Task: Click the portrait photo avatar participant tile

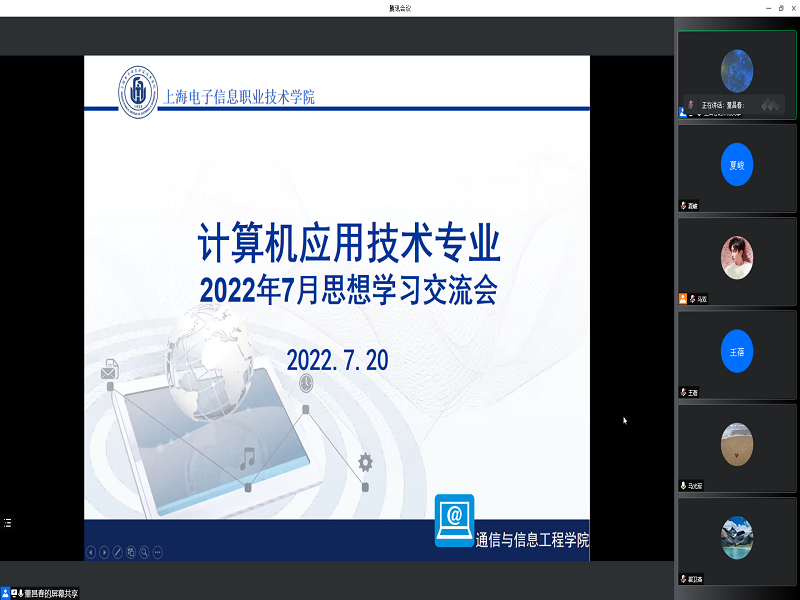Action: tap(737, 258)
